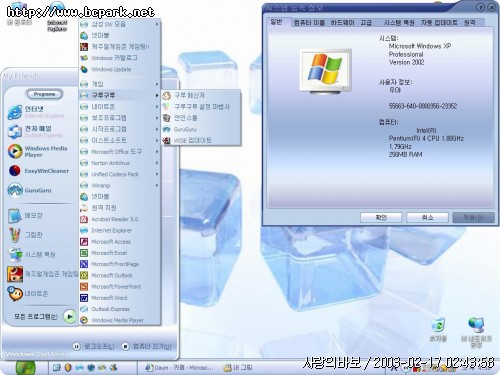Select 구루구루 설정 마법사 entry
Image resolution: width=500 pixels, height=375 pixels.
tap(201, 107)
